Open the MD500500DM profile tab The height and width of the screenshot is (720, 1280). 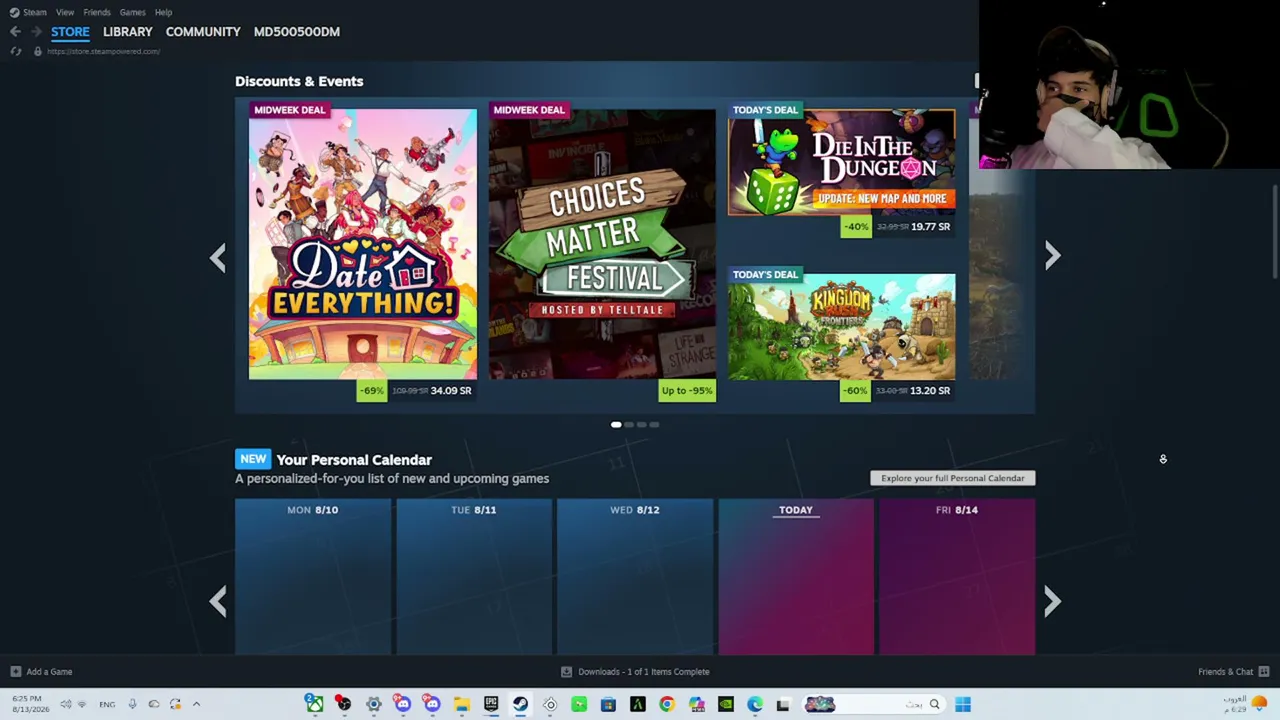coord(297,32)
